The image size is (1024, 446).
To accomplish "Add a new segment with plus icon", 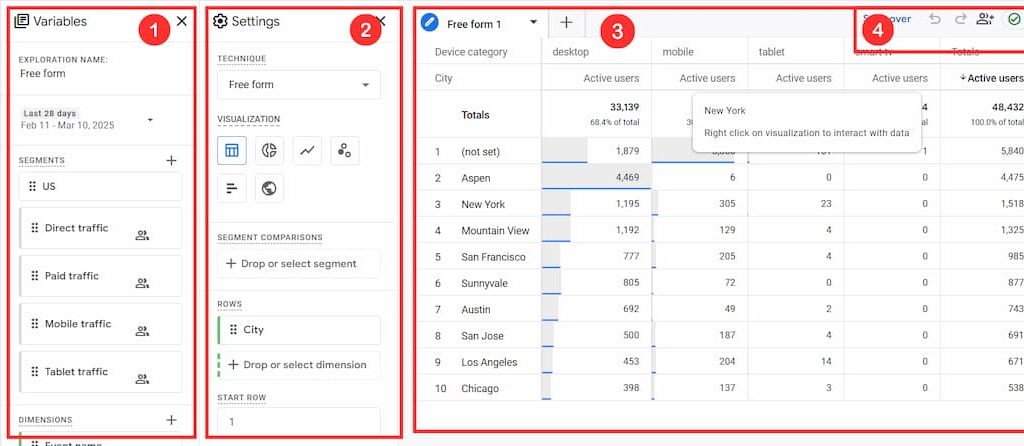I will tap(171, 160).
